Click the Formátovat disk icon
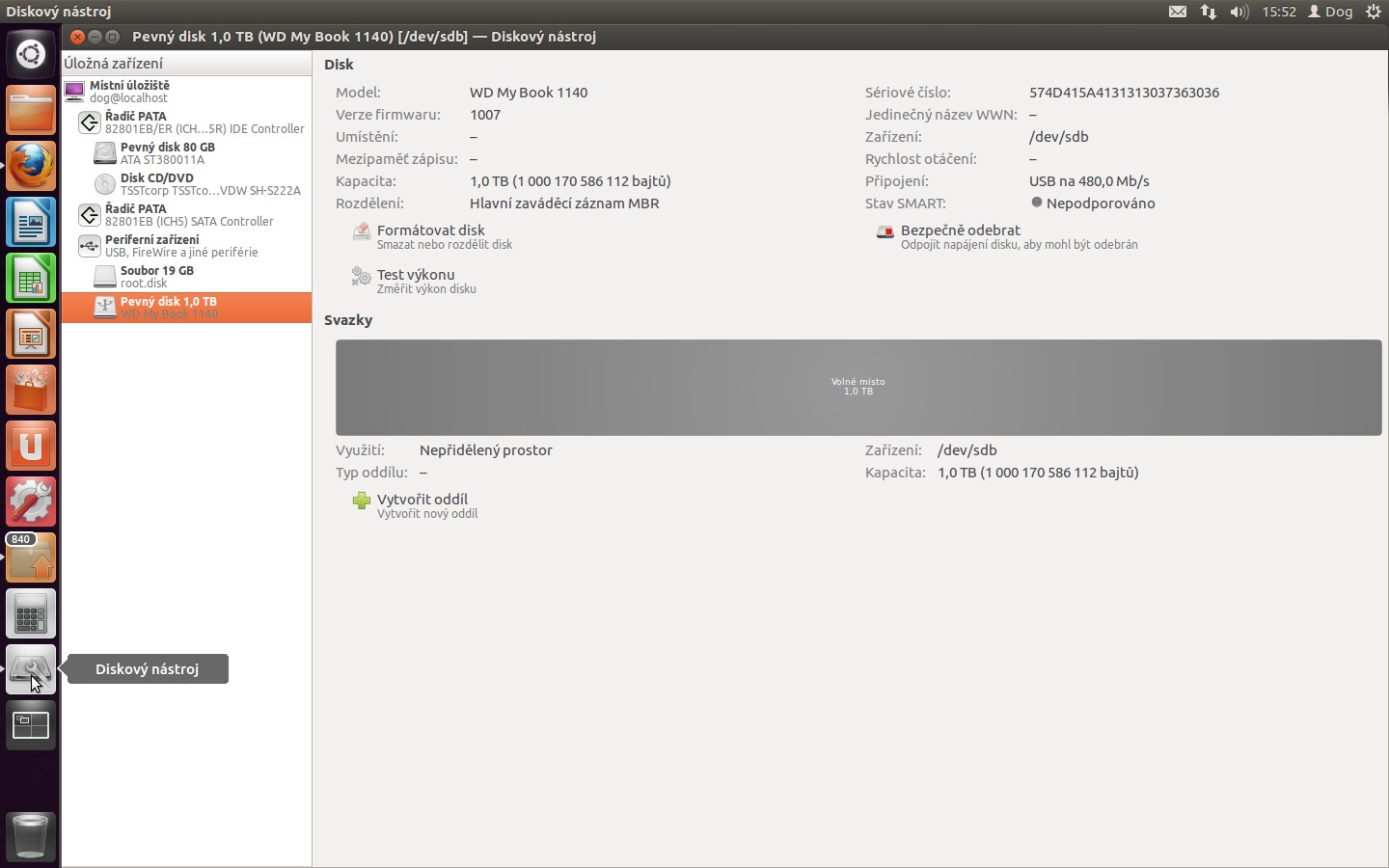Viewport: 1389px width, 868px height. (362, 231)
